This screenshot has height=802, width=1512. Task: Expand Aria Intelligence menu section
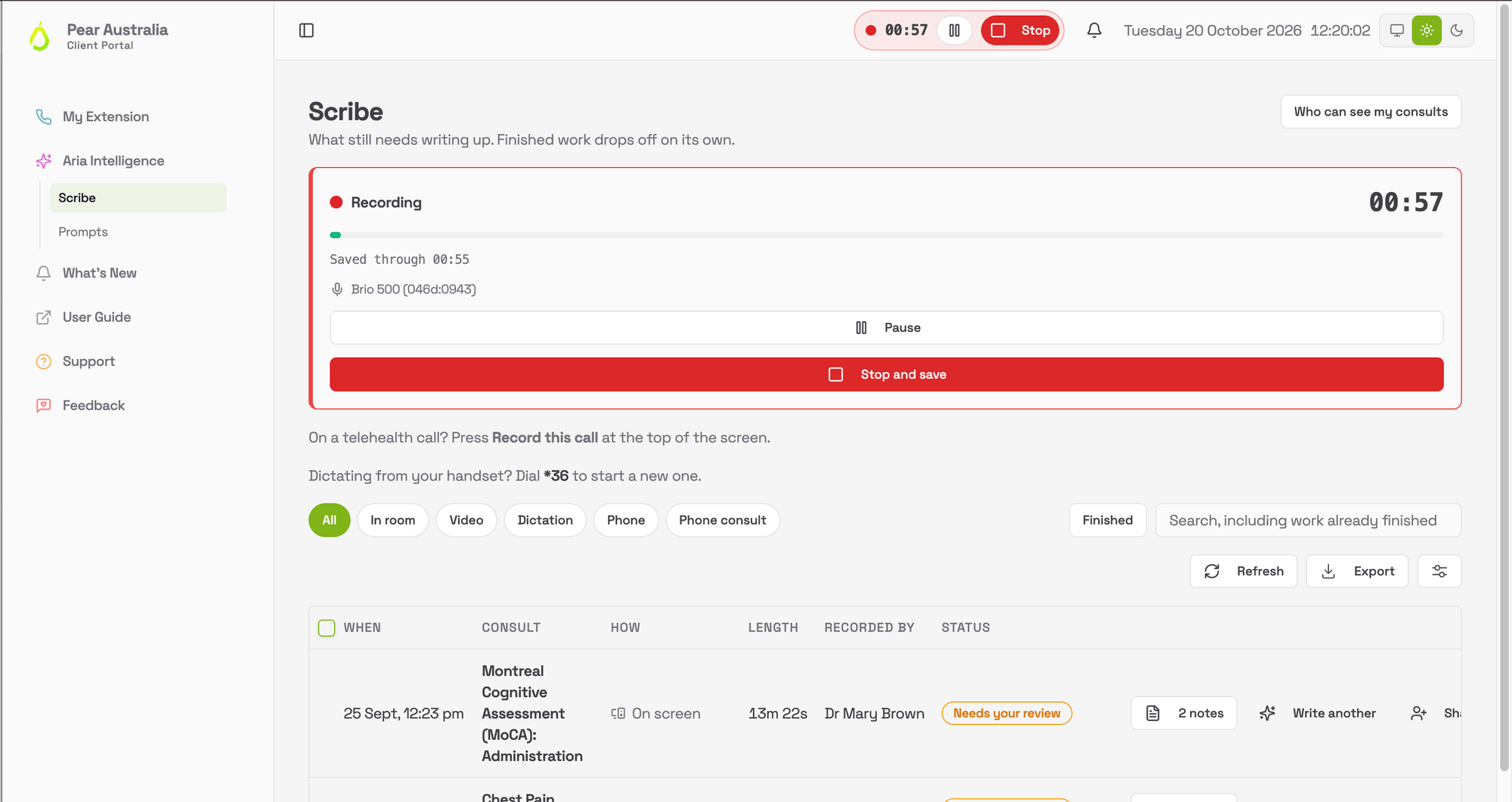click(113, 161)
